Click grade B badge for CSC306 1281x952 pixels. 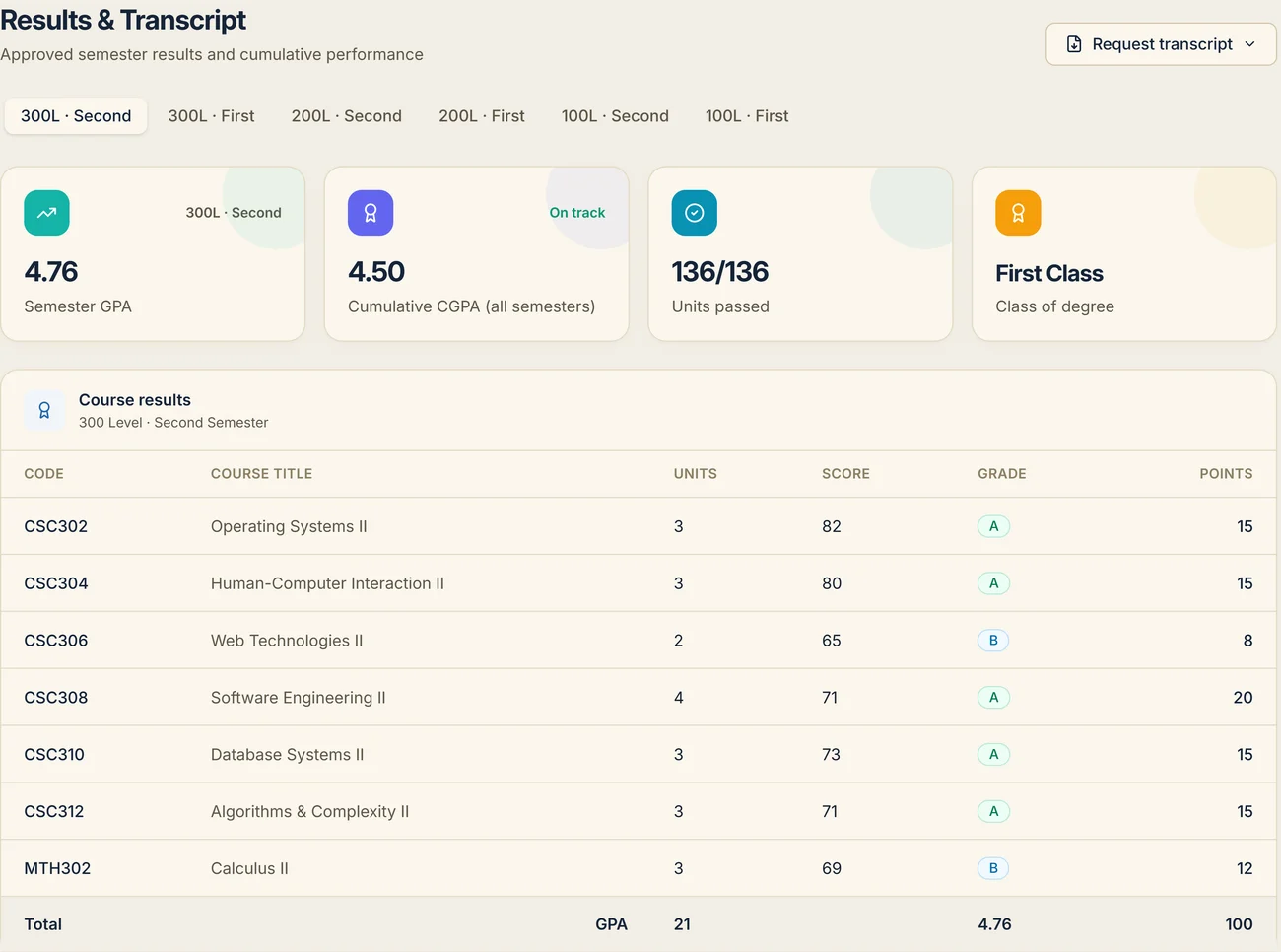coord(993,641)
